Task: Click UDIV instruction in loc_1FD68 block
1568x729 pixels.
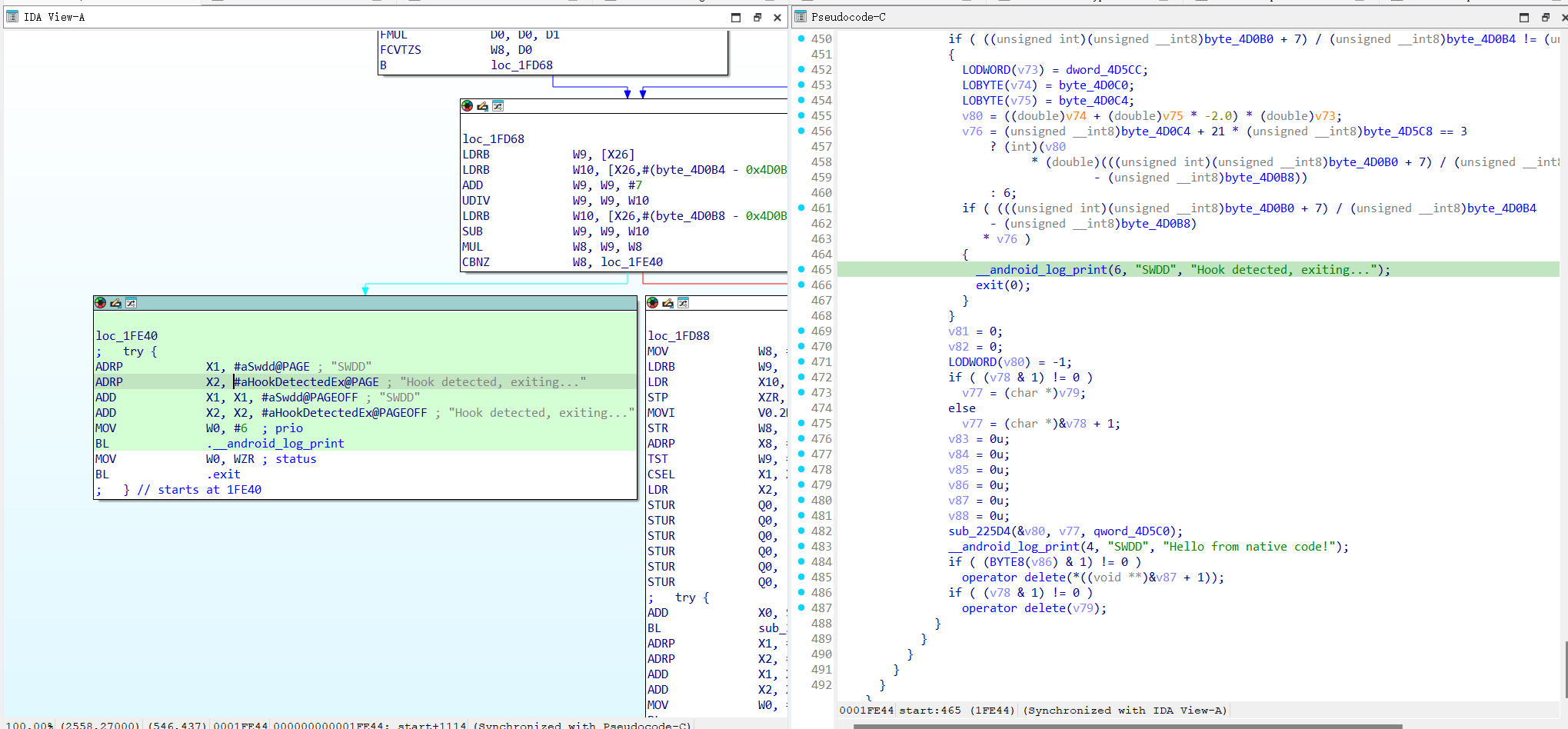Action: coord(476,201)
